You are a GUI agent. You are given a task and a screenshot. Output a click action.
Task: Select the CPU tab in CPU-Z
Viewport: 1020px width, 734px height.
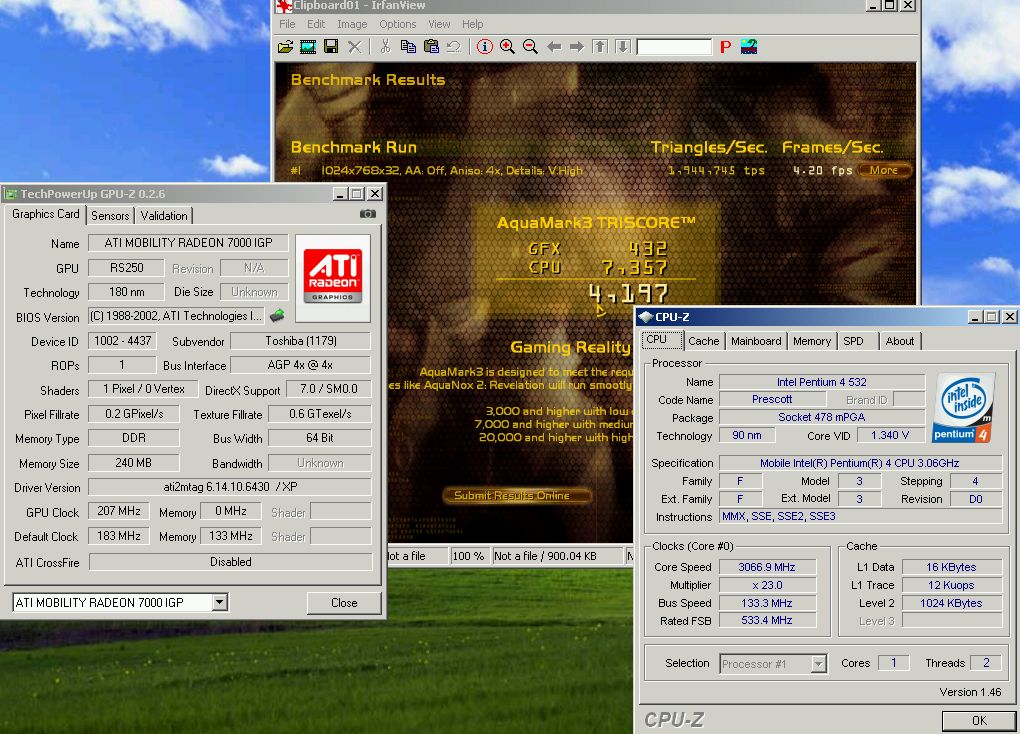[x=662, y=340]
